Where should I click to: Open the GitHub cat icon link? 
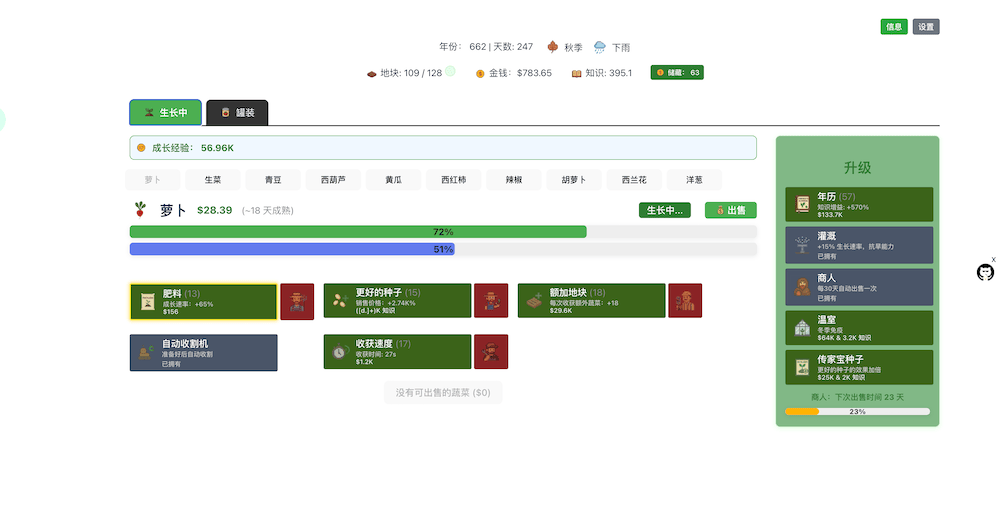[x=985, y=272]
